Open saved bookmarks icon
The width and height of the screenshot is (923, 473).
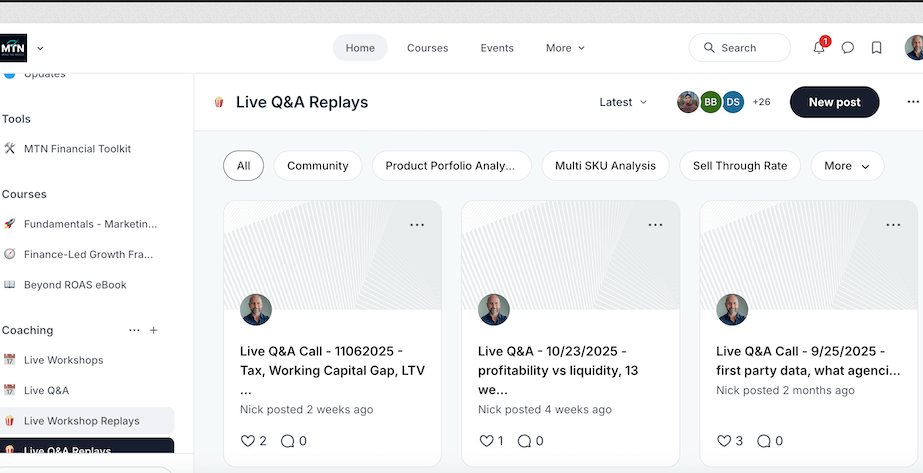pyautogui.click(x=877, y=48)
